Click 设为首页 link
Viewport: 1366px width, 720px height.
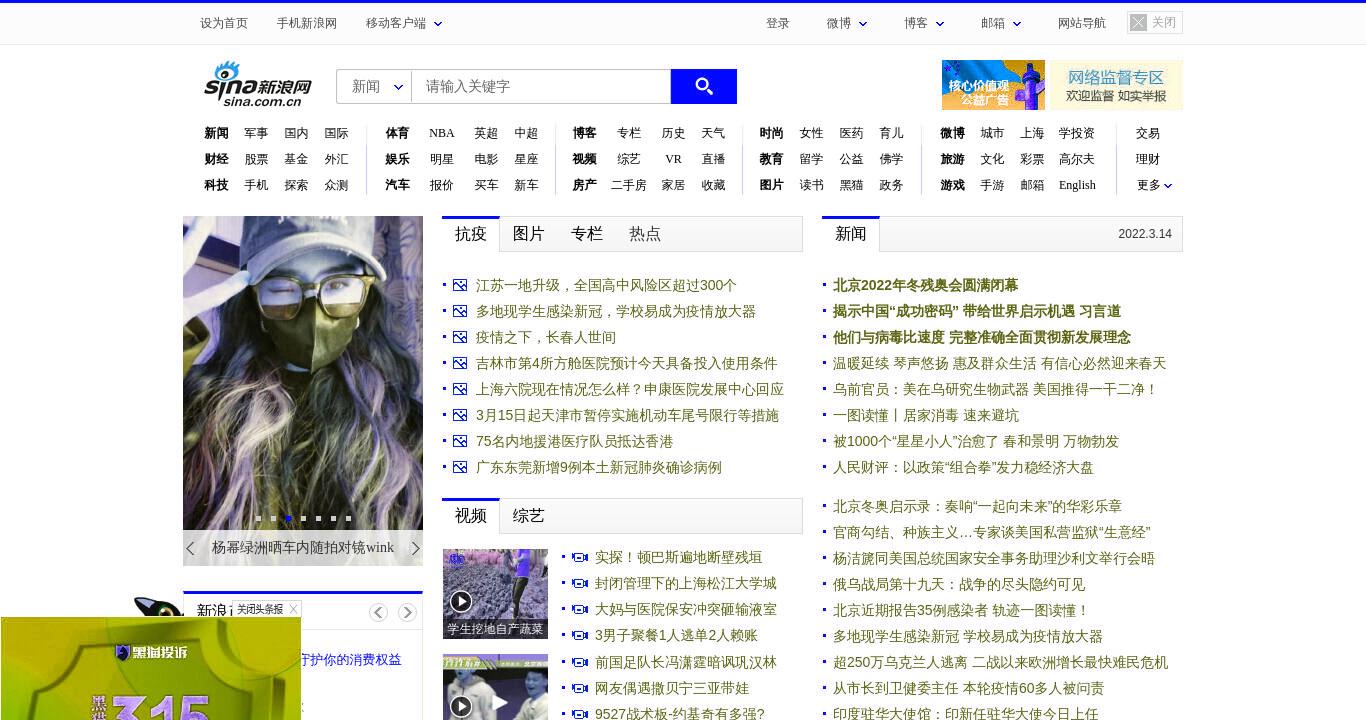224,23
